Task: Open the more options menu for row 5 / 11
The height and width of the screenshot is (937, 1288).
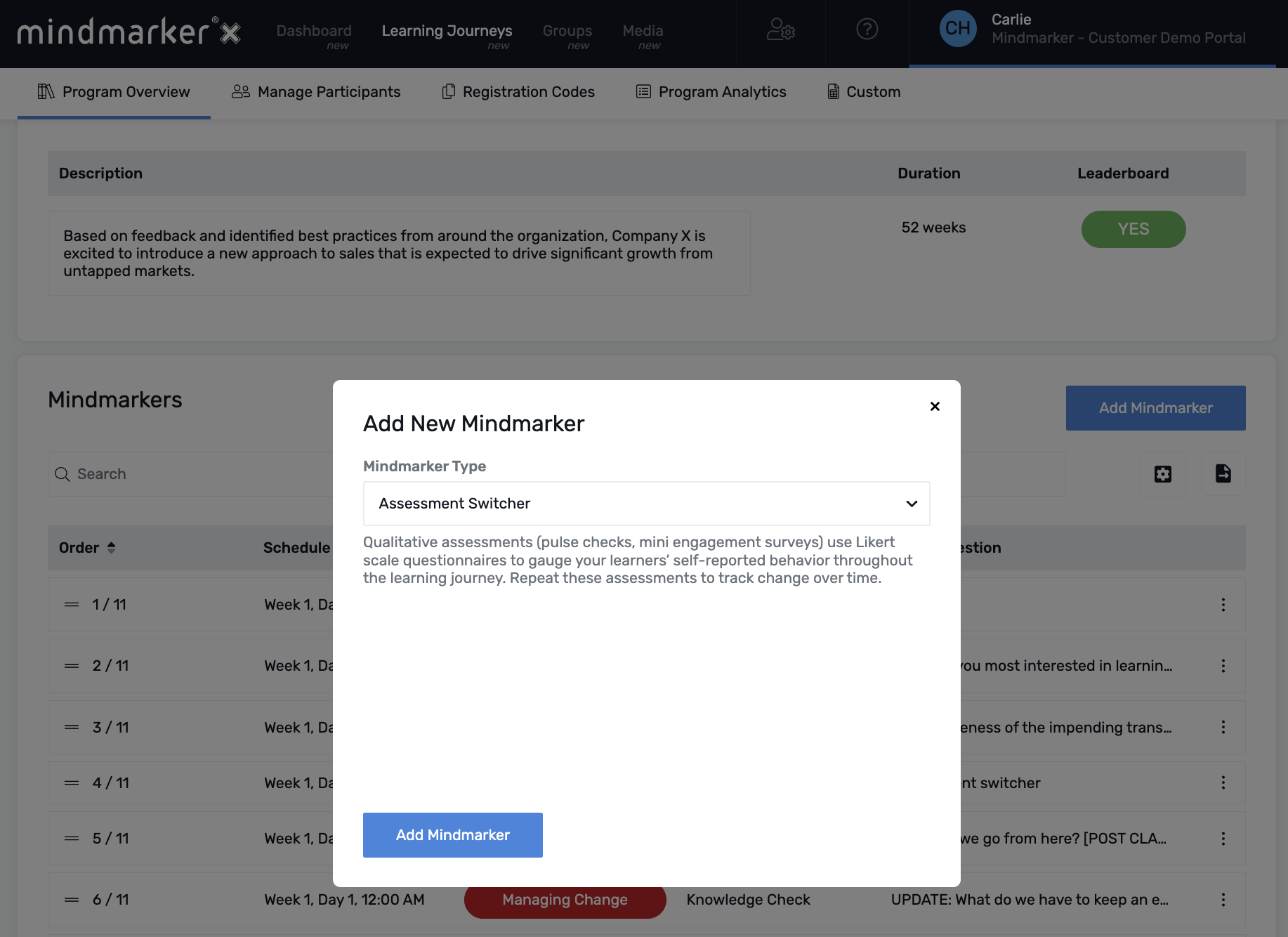Action: [x=1223, y=839]
